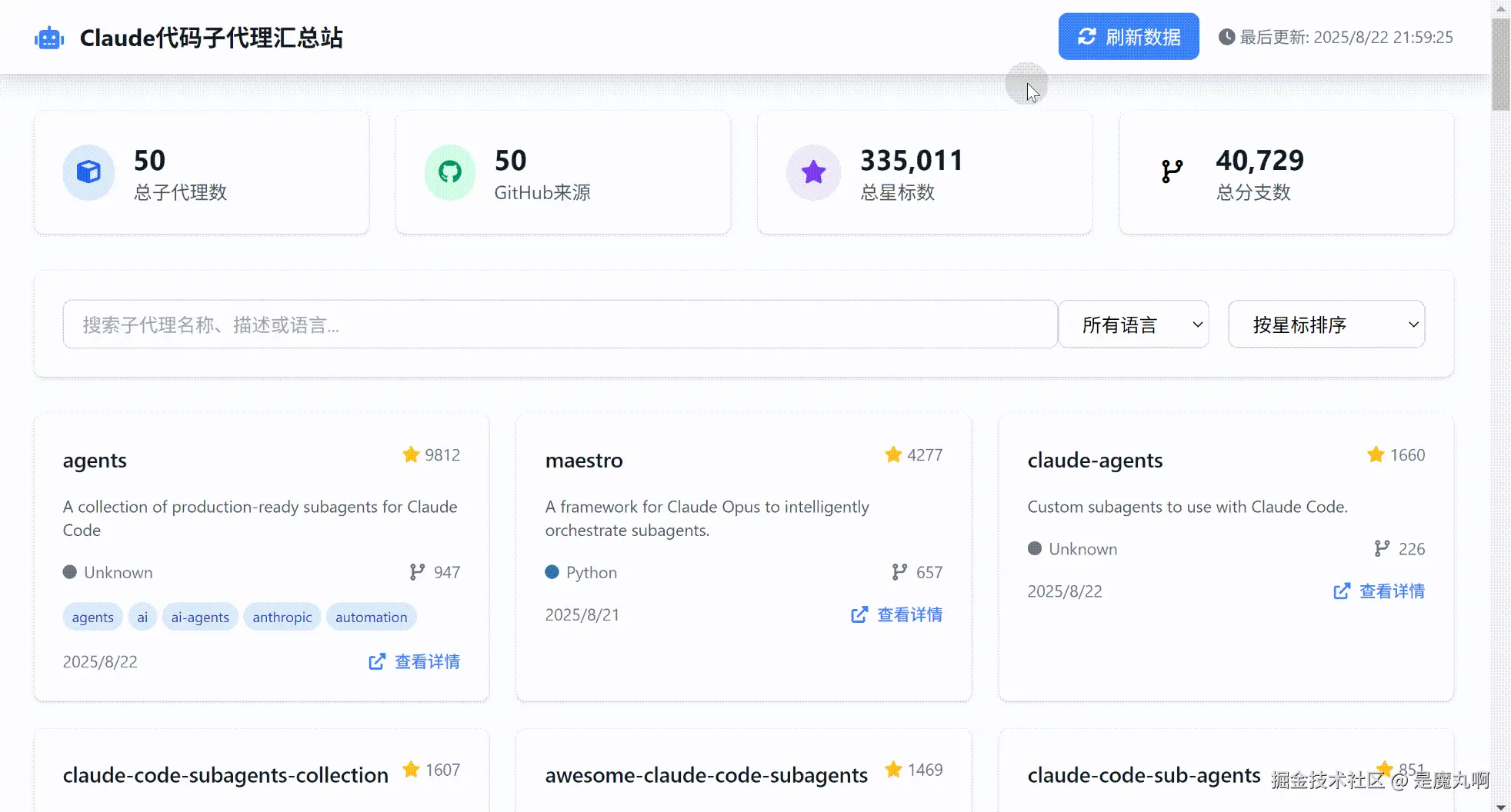
Task: Open view details link on agents card
Action: point(414,661)
